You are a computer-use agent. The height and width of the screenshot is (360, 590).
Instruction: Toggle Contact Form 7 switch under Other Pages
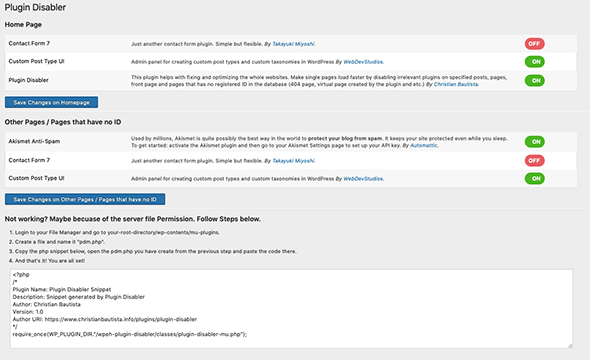(534, 161)
